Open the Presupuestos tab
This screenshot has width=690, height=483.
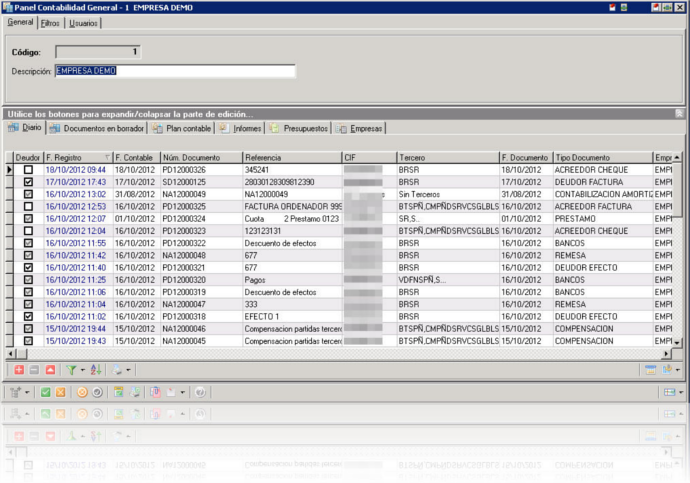[x=299, y=128]
